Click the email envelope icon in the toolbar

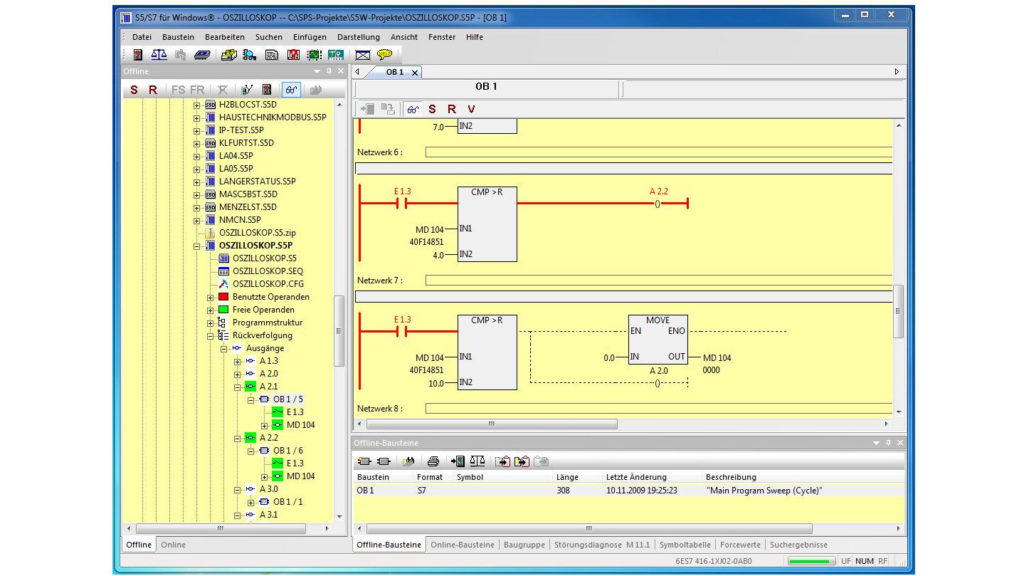[x=363, y=53]
